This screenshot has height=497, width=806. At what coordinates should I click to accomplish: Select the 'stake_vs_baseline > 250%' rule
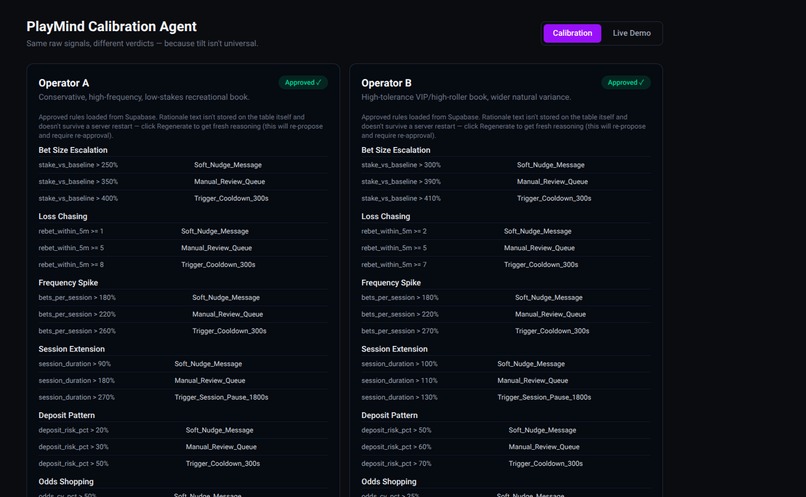click(x=78, y=165)
